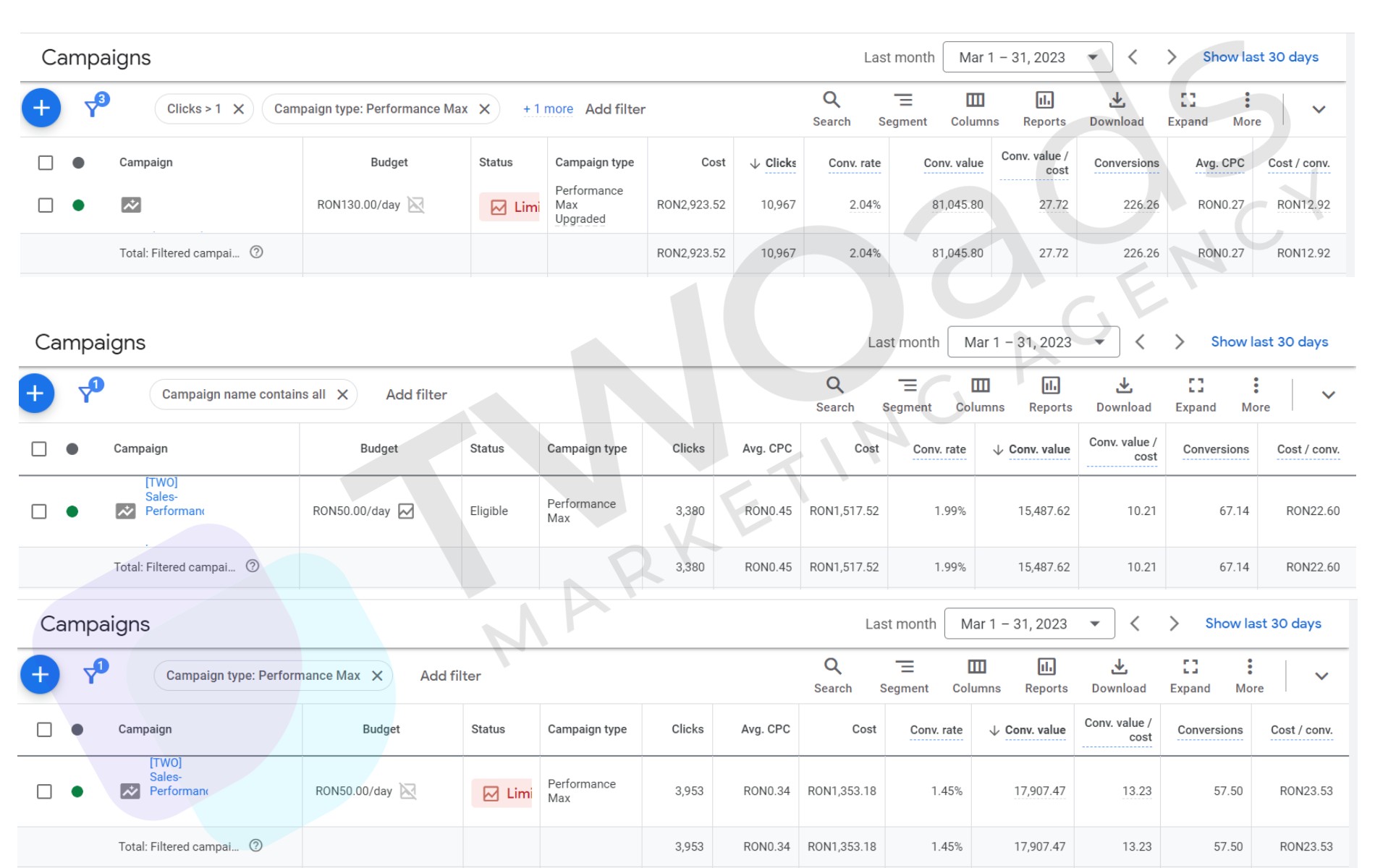Collapse bottom panel toolbar chevron
This screenshot has height=868, width=1375.
pyautogui.click(x=1321, y=676)
